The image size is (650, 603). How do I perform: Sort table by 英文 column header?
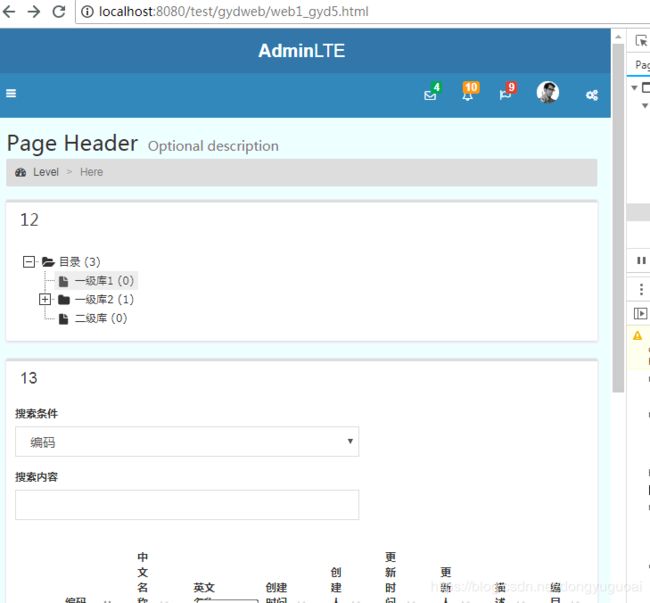(x=204, y=588)
